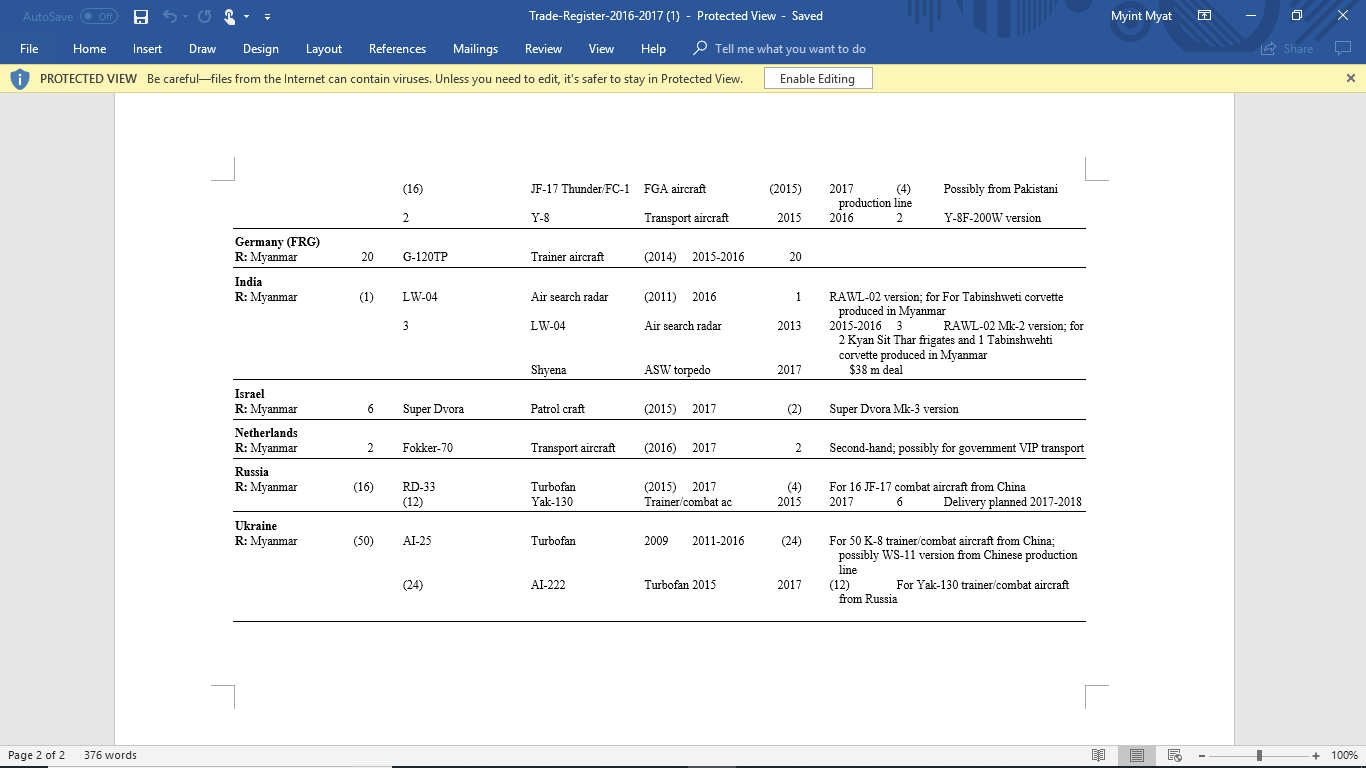The width and height of the screenshot is (1366, 768).
Task: Click the G-120TP designation text
Action: [x=425, y=257]
